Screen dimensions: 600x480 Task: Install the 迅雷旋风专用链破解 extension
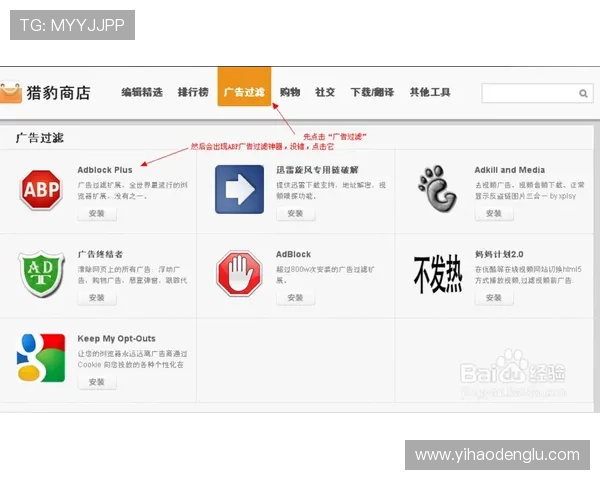pos(295,214)
